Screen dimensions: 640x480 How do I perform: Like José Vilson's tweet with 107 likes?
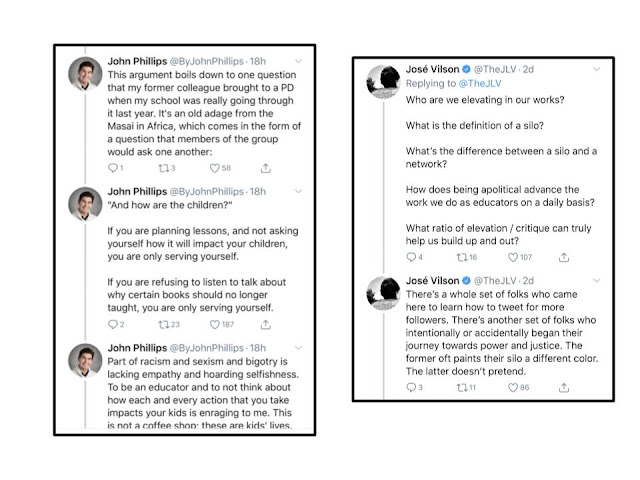coord(513,257)
